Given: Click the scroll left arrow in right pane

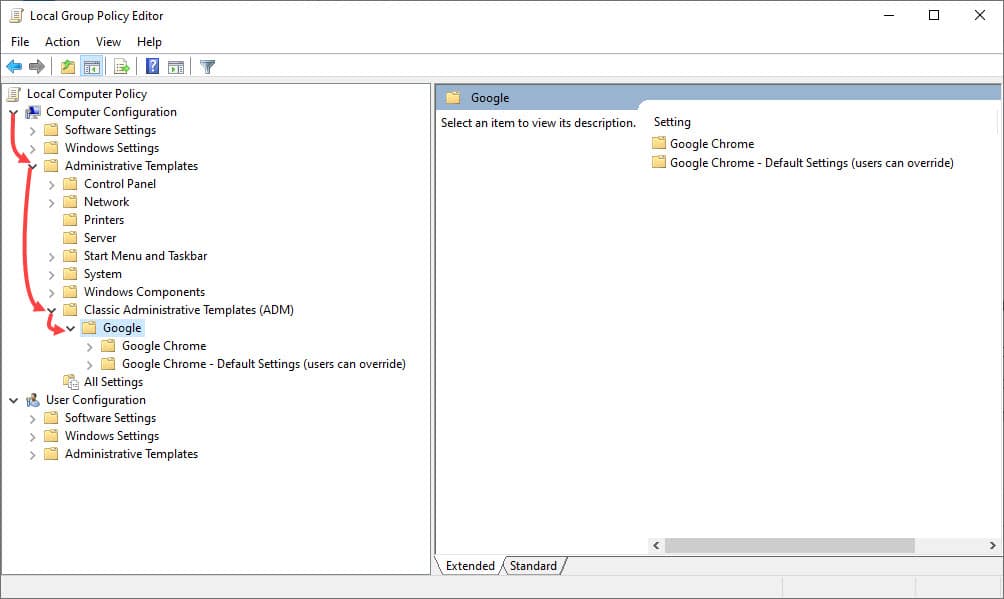Looking at the screenshot, I should pyautogui.click(x=656, y=545).
